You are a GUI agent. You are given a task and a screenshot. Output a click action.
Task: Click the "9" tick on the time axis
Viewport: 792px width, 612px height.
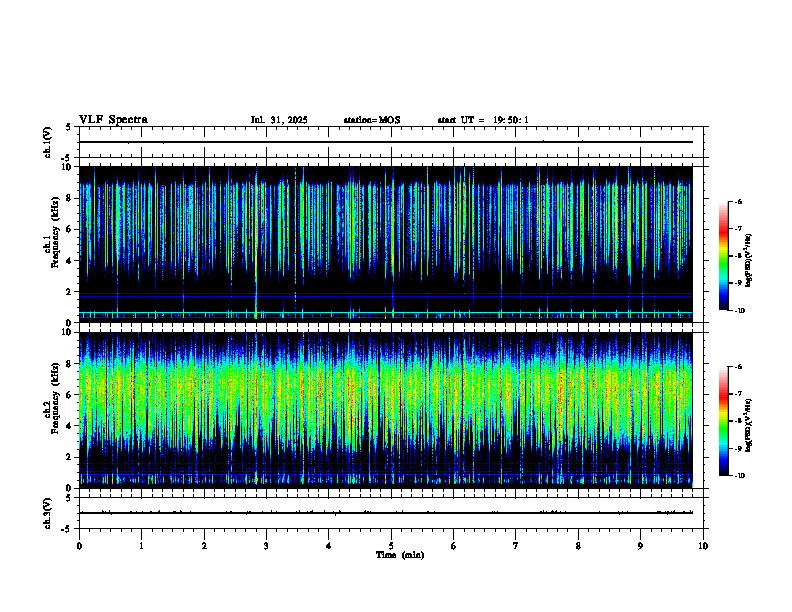(x=640, y=546)
